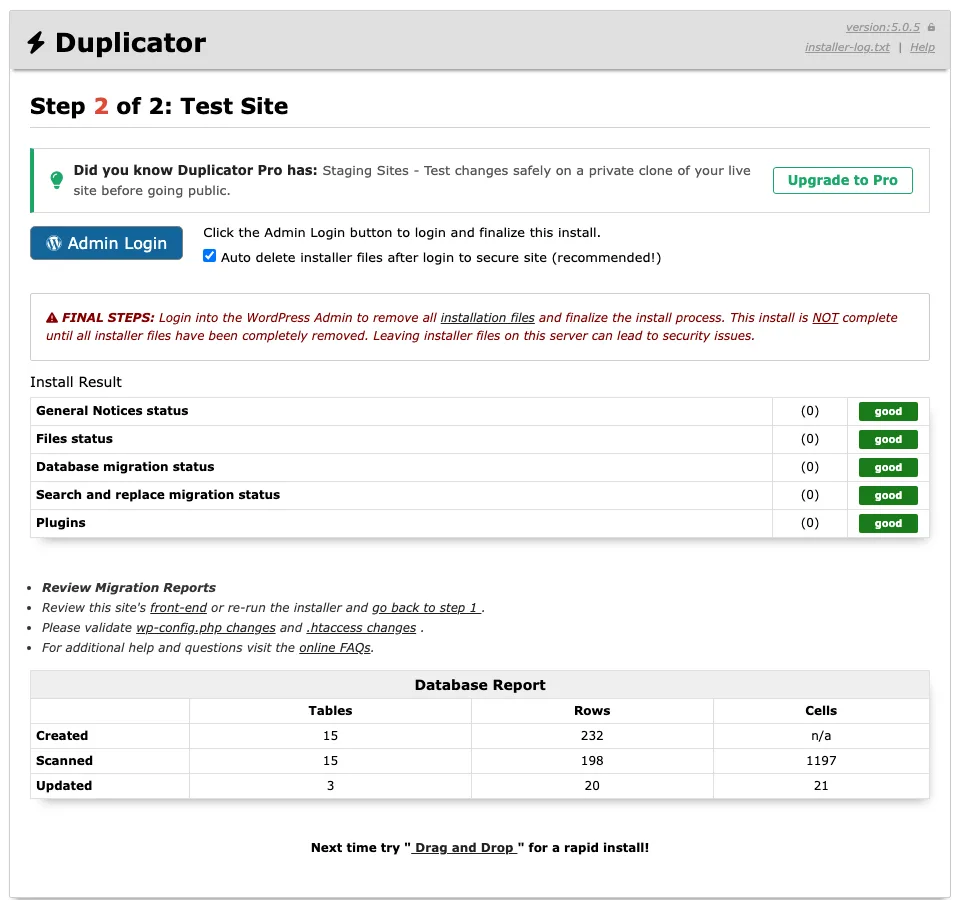Click the good badge for General Notices status

[x=888, y=411]
